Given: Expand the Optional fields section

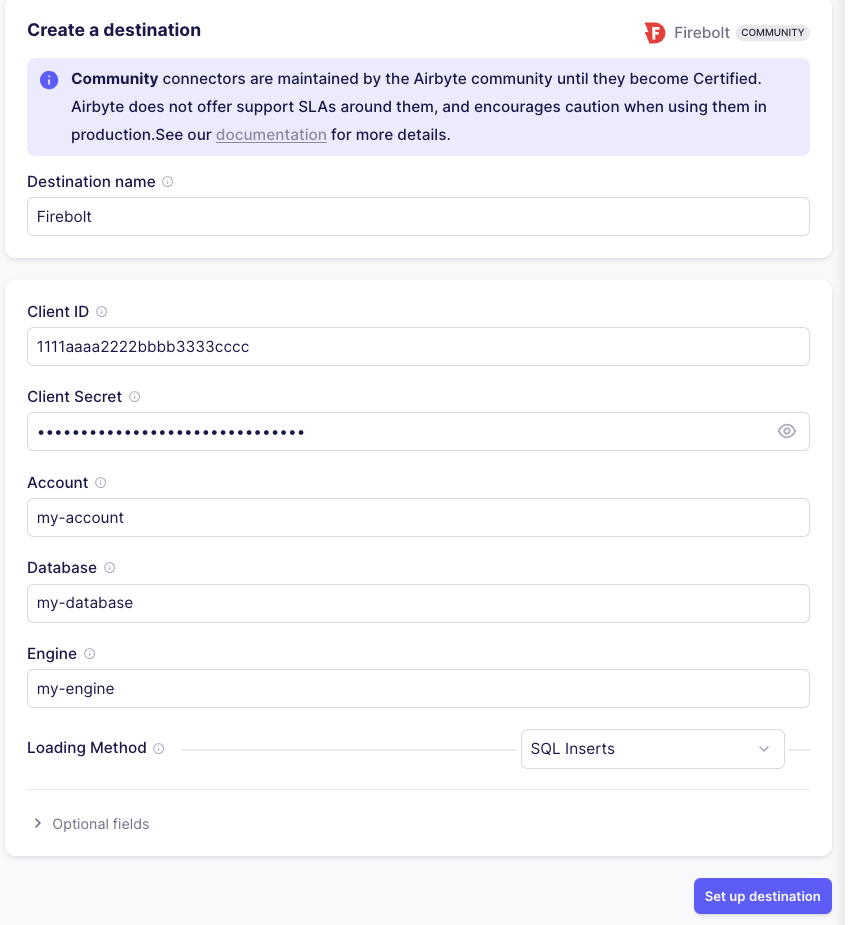Looking at the screenshot, I should [x=90, y=823].
